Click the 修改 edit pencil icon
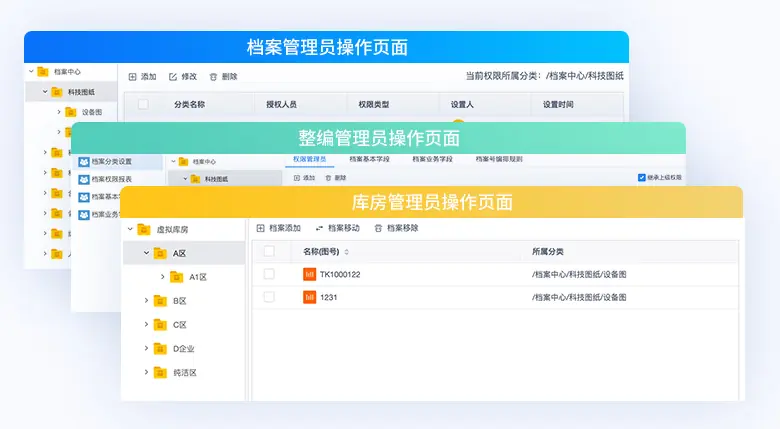 point(173,77)
